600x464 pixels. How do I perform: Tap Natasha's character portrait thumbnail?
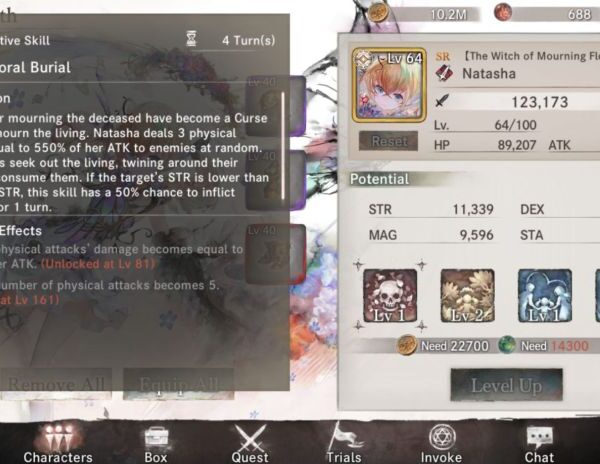[x=389, y=85]
